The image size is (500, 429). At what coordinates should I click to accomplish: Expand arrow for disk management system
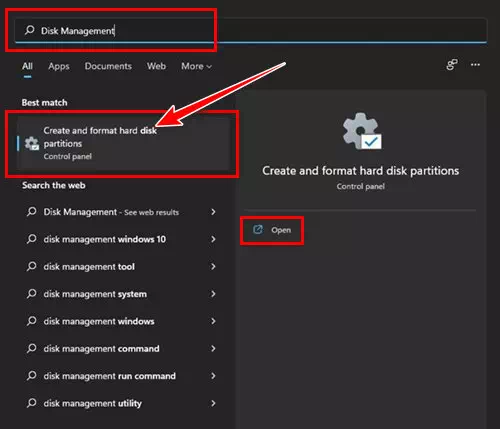point(213,294)
